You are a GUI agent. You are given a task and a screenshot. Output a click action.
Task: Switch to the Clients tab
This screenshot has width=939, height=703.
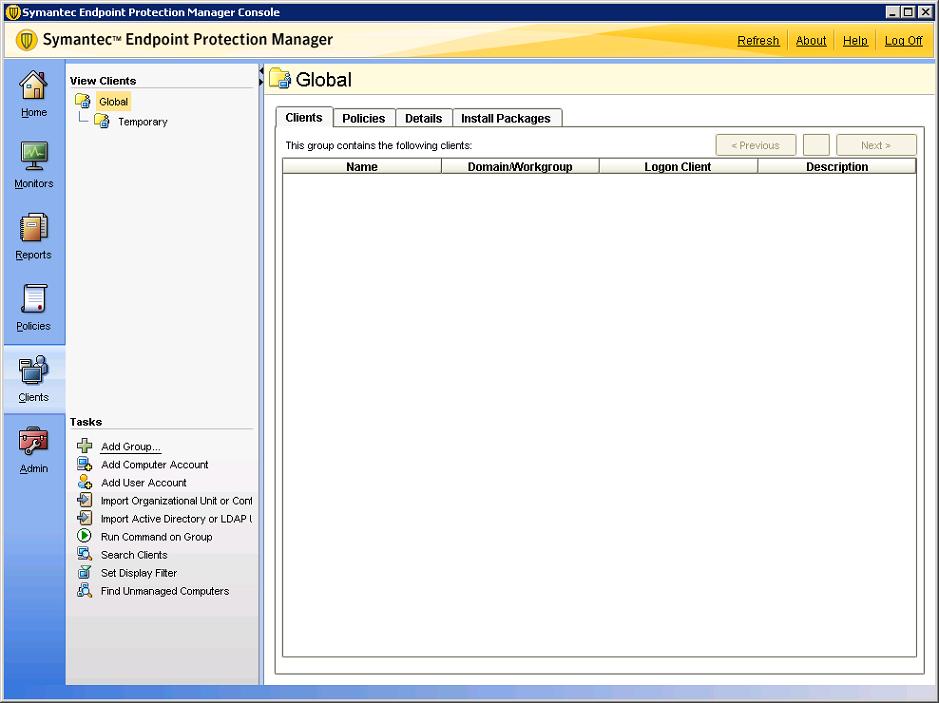click(x=304, y=117)
